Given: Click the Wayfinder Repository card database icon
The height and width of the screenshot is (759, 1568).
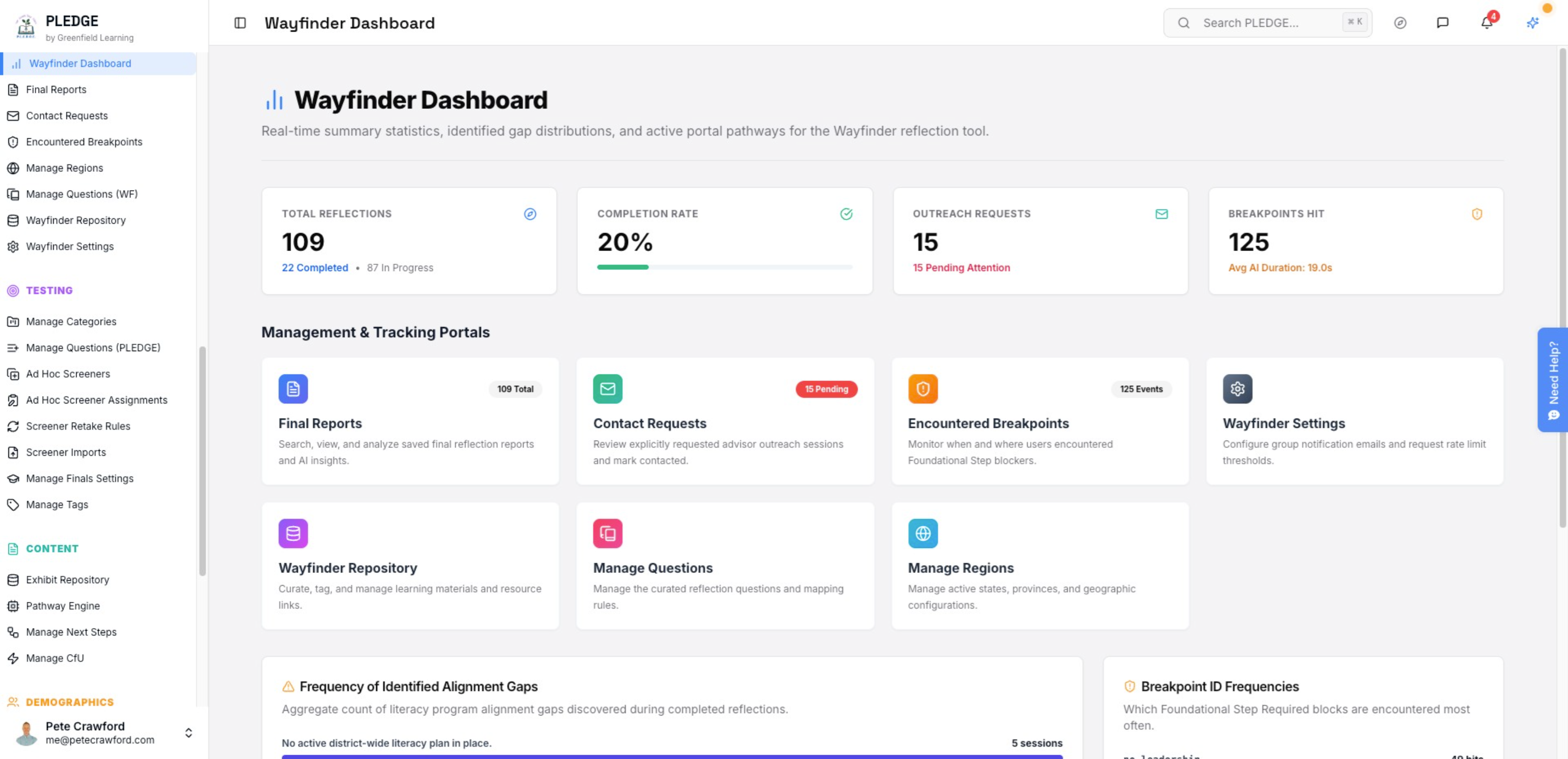Looking at the screenshot, I should point(293,534).
